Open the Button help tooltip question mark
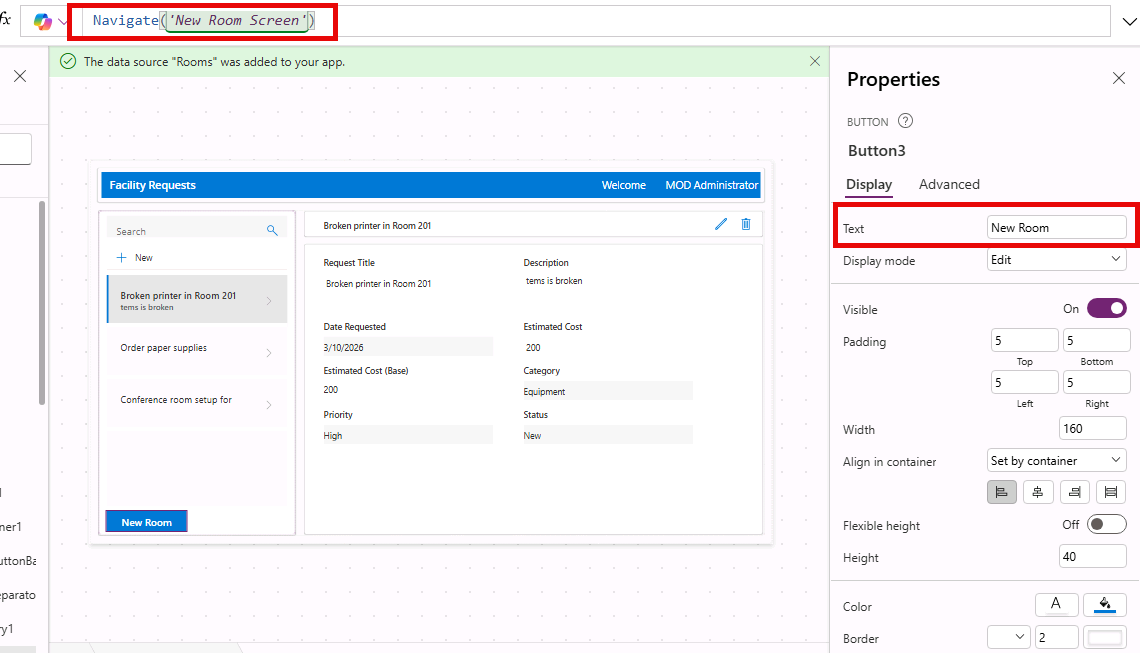 [905, 121]
